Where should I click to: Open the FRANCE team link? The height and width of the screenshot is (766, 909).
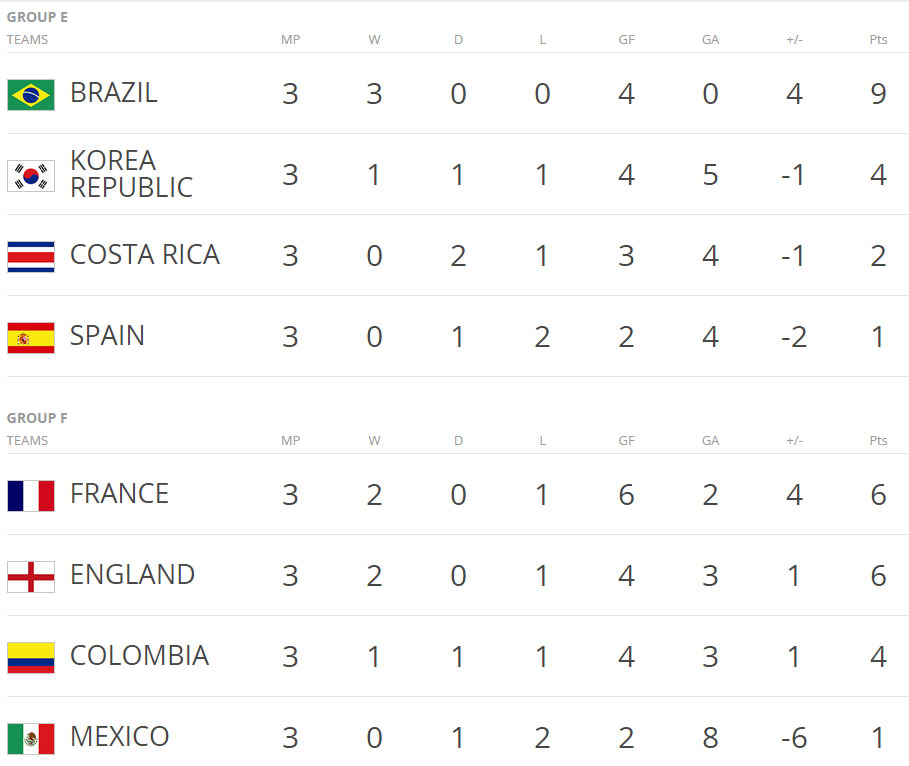coord(119,494)
